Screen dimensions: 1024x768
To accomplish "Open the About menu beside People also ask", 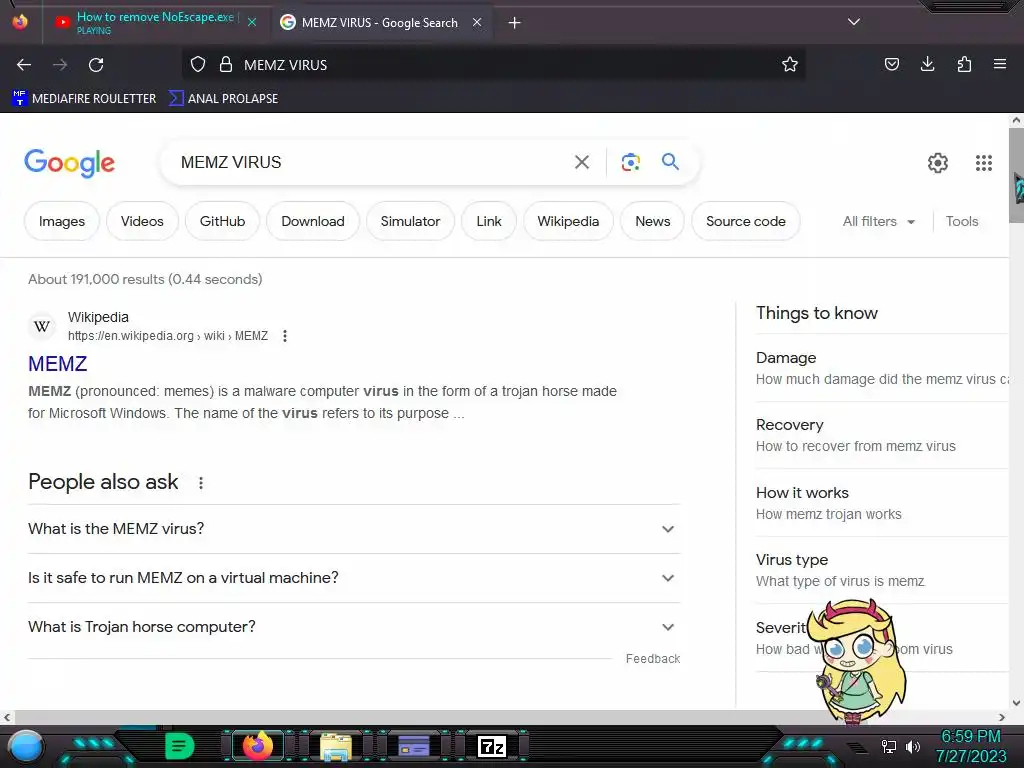I will click(x=201, y=483).
